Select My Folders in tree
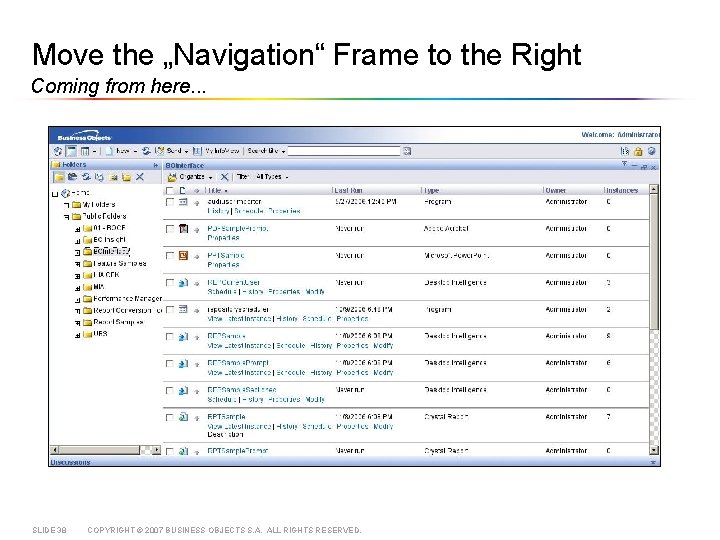Image resolution: width=720 pixels, height=540 pixels. pos(98,205)
